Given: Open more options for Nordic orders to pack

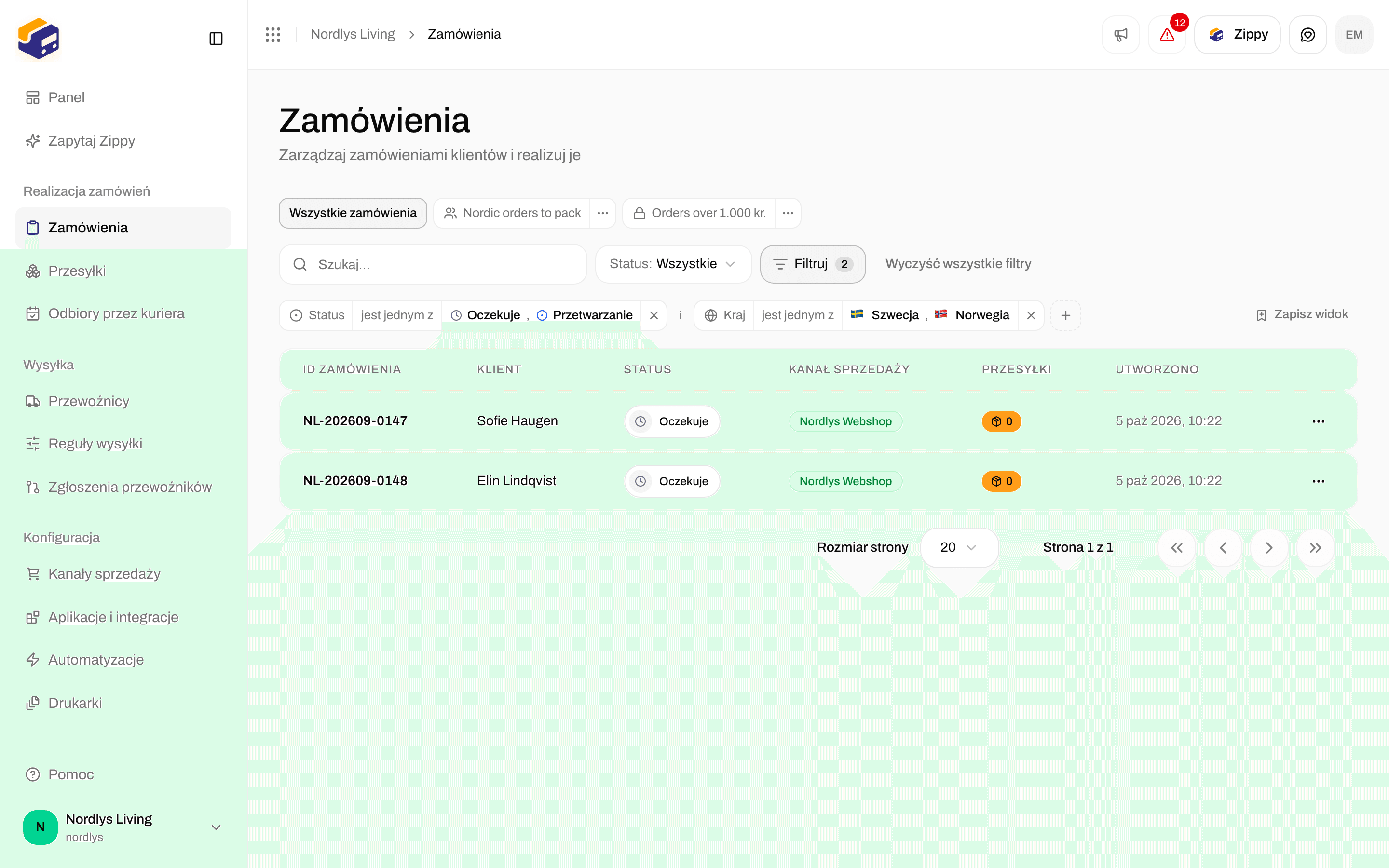Looking at the screenshot, I should pos(603,213).
